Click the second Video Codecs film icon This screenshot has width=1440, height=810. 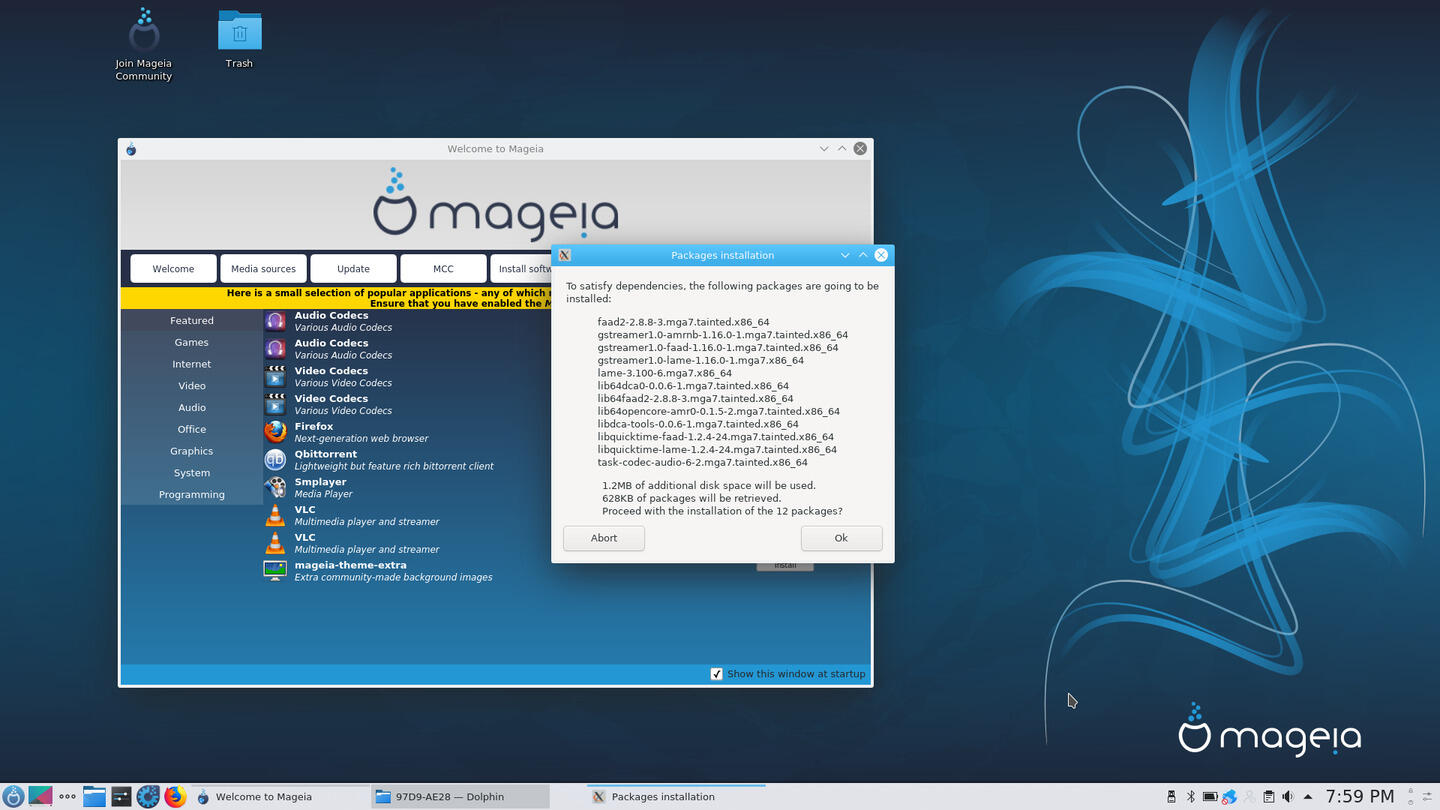275,404
